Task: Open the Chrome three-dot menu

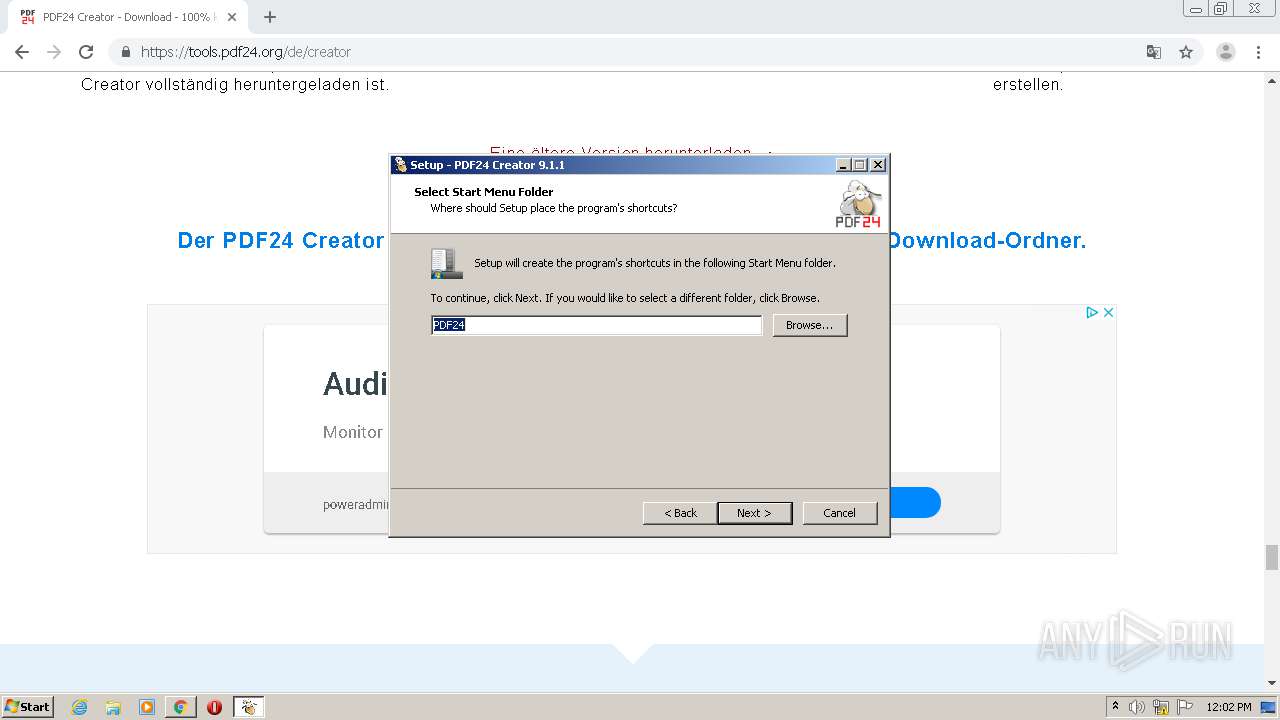Action: tap(1258, 52)
